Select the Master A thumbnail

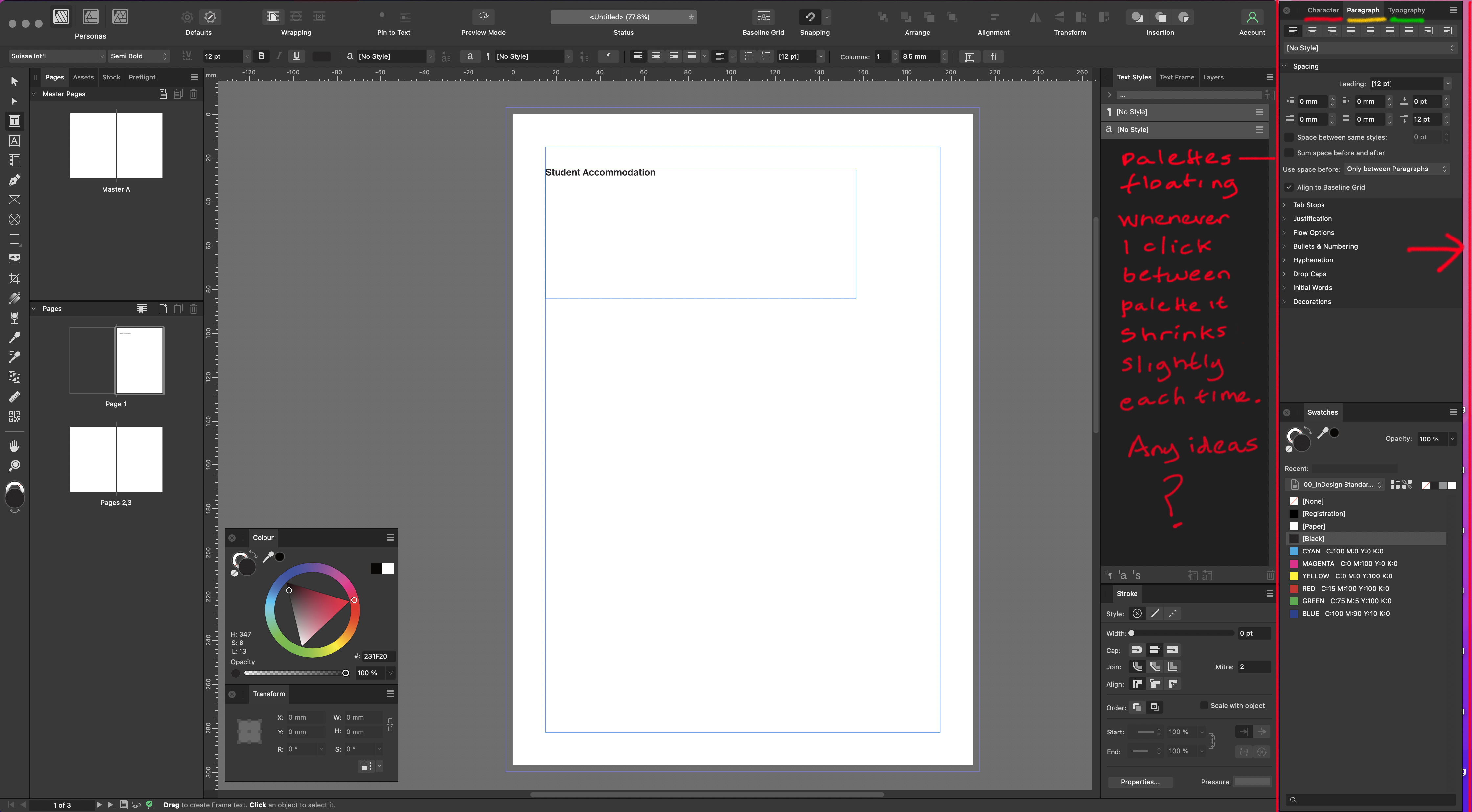116,146
